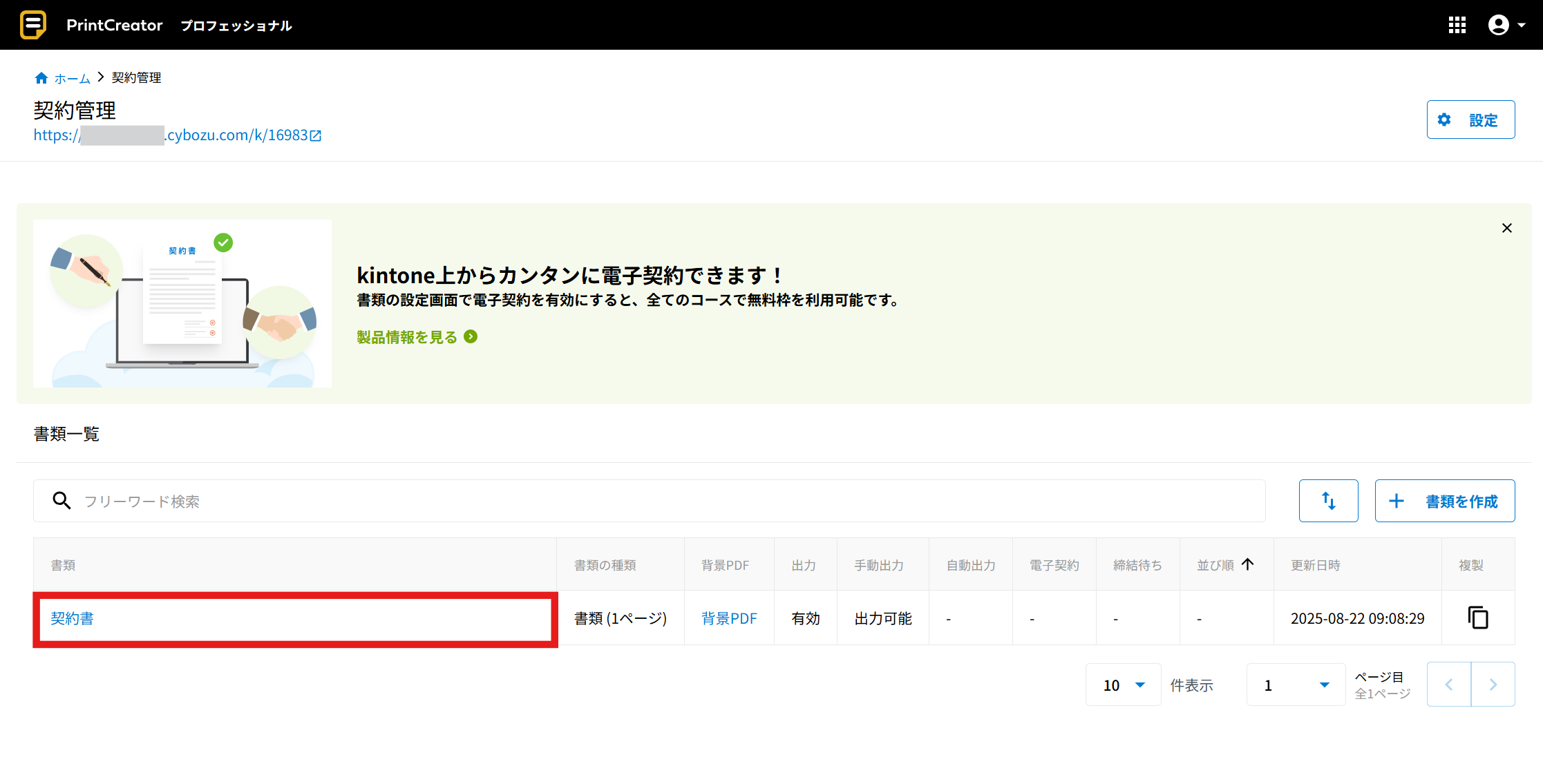Focus the フリーワード検索 field

pos(650,501)
